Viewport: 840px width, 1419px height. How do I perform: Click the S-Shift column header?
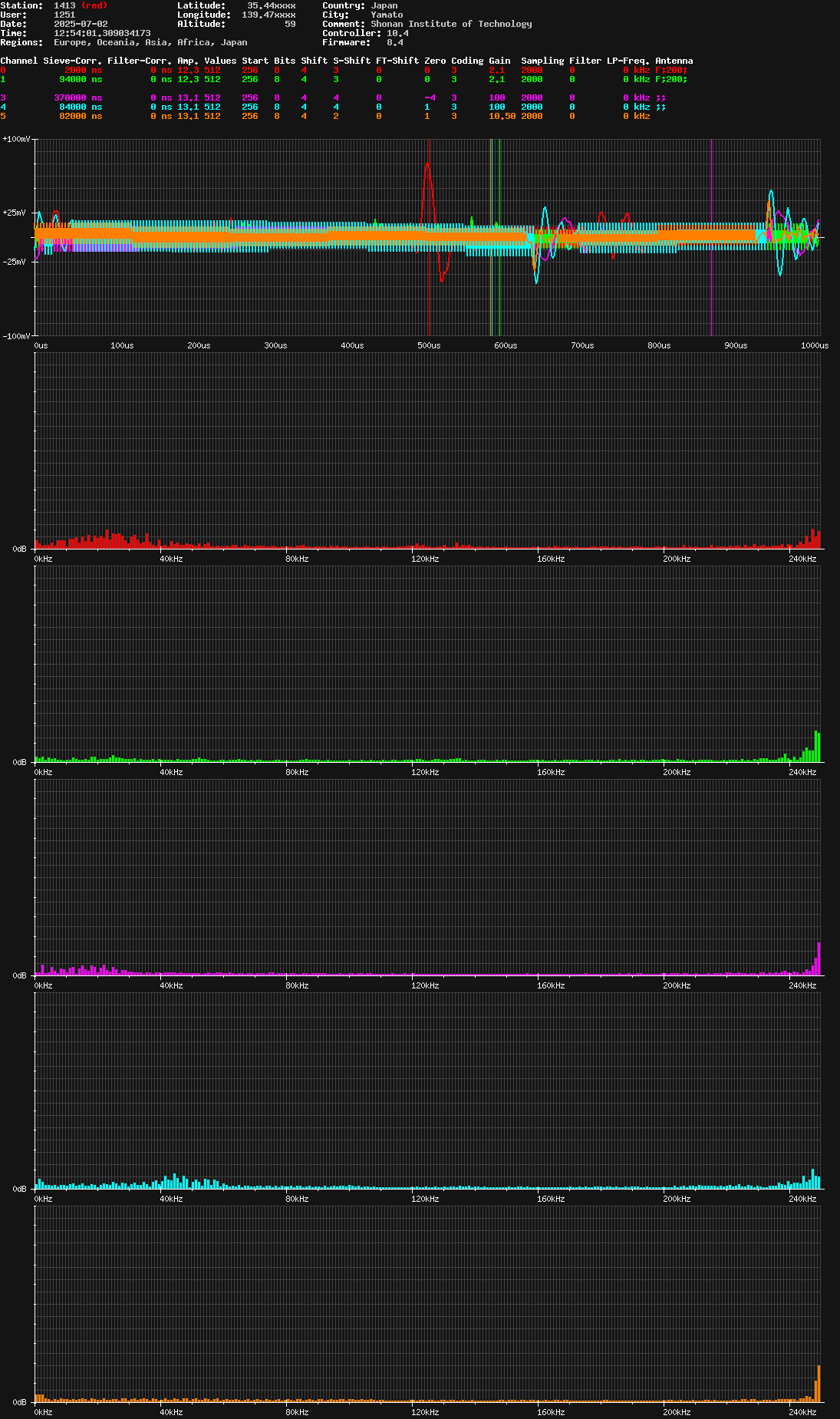[351, 61]
